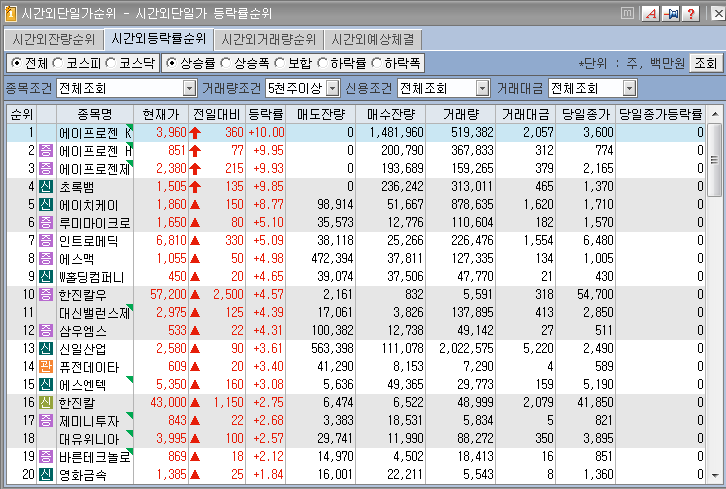Screen dimensions: 726x489
Task: Click the table scrollbar up arrow
Action: 715,114
